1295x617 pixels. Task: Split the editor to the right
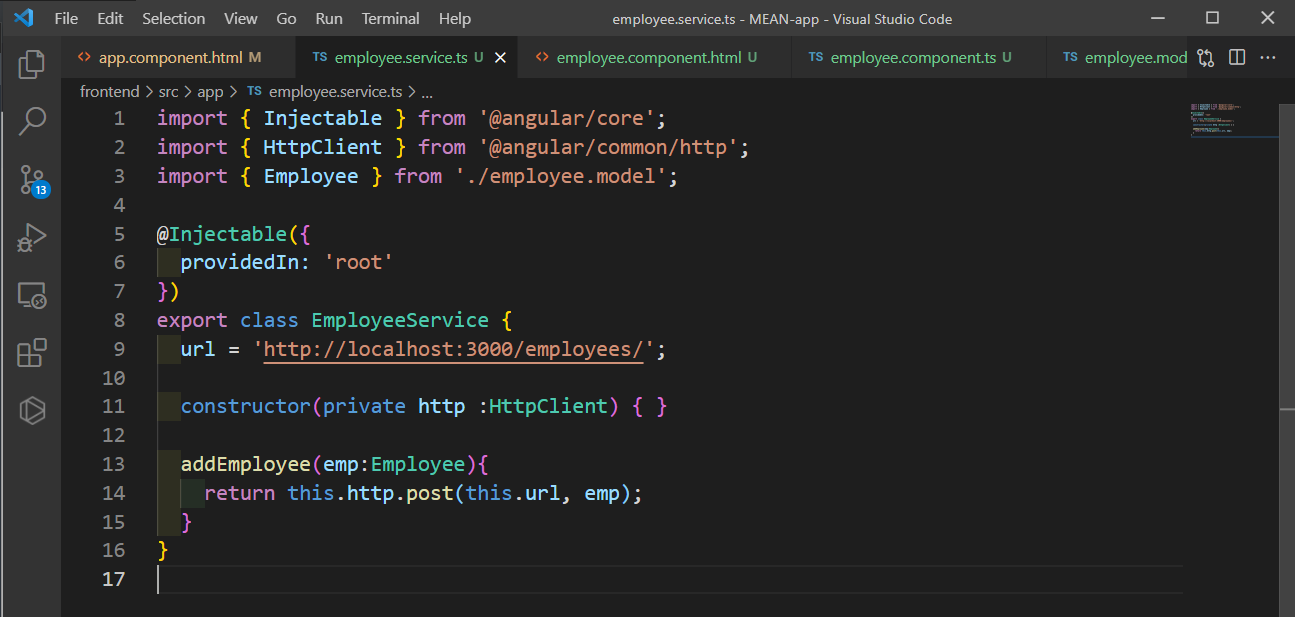pyautogui.click(x=1237, y=58)
